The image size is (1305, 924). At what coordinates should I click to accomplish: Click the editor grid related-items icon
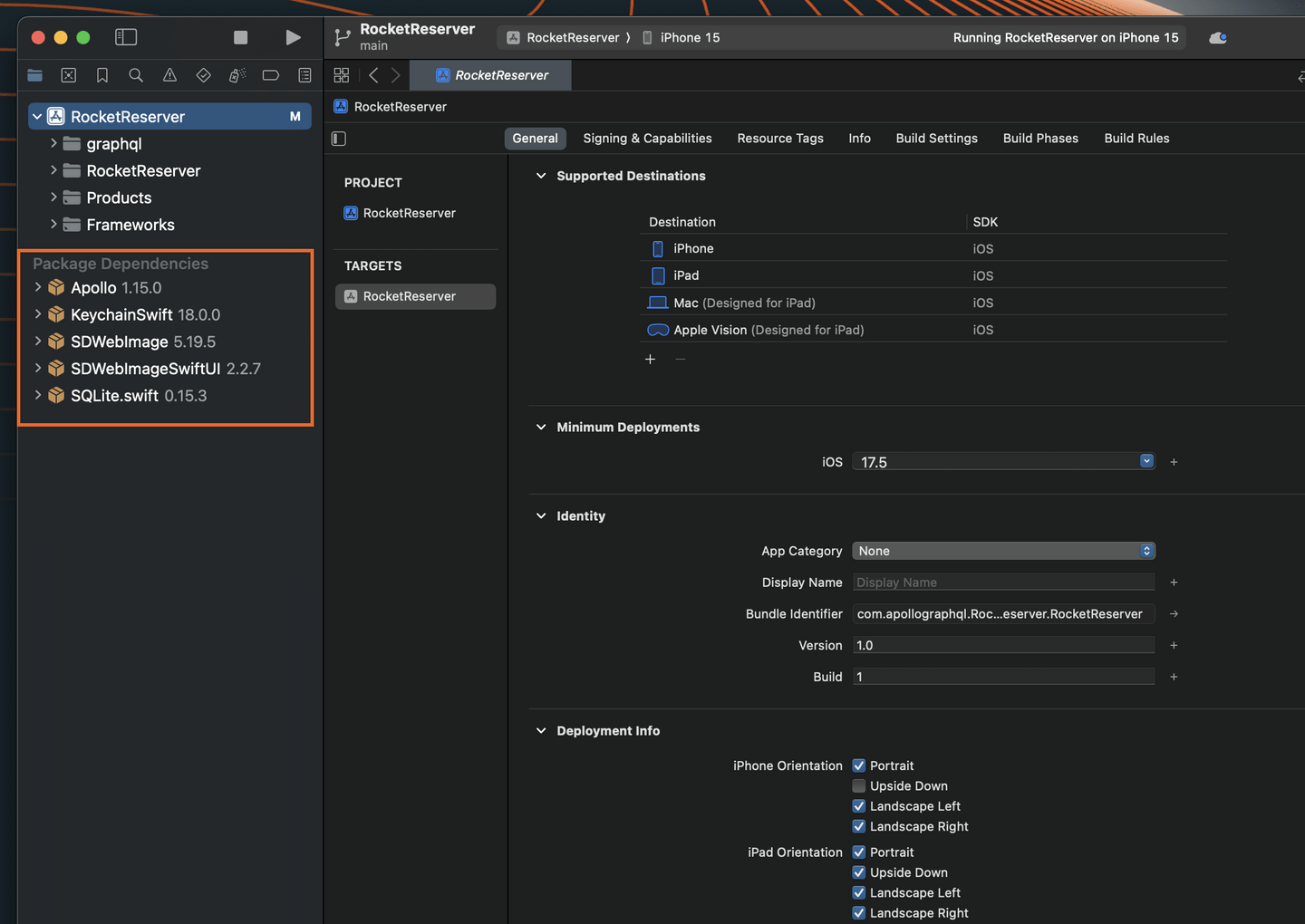(x=342, y=75)
